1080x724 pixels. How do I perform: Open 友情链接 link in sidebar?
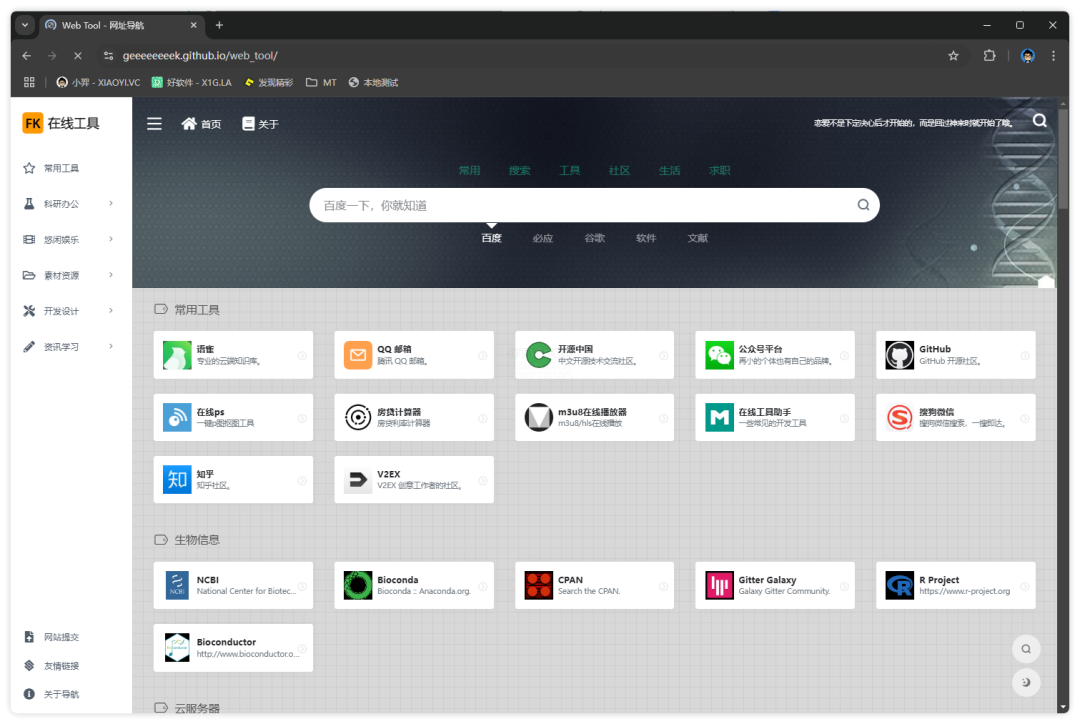click(x=61, y=666)
